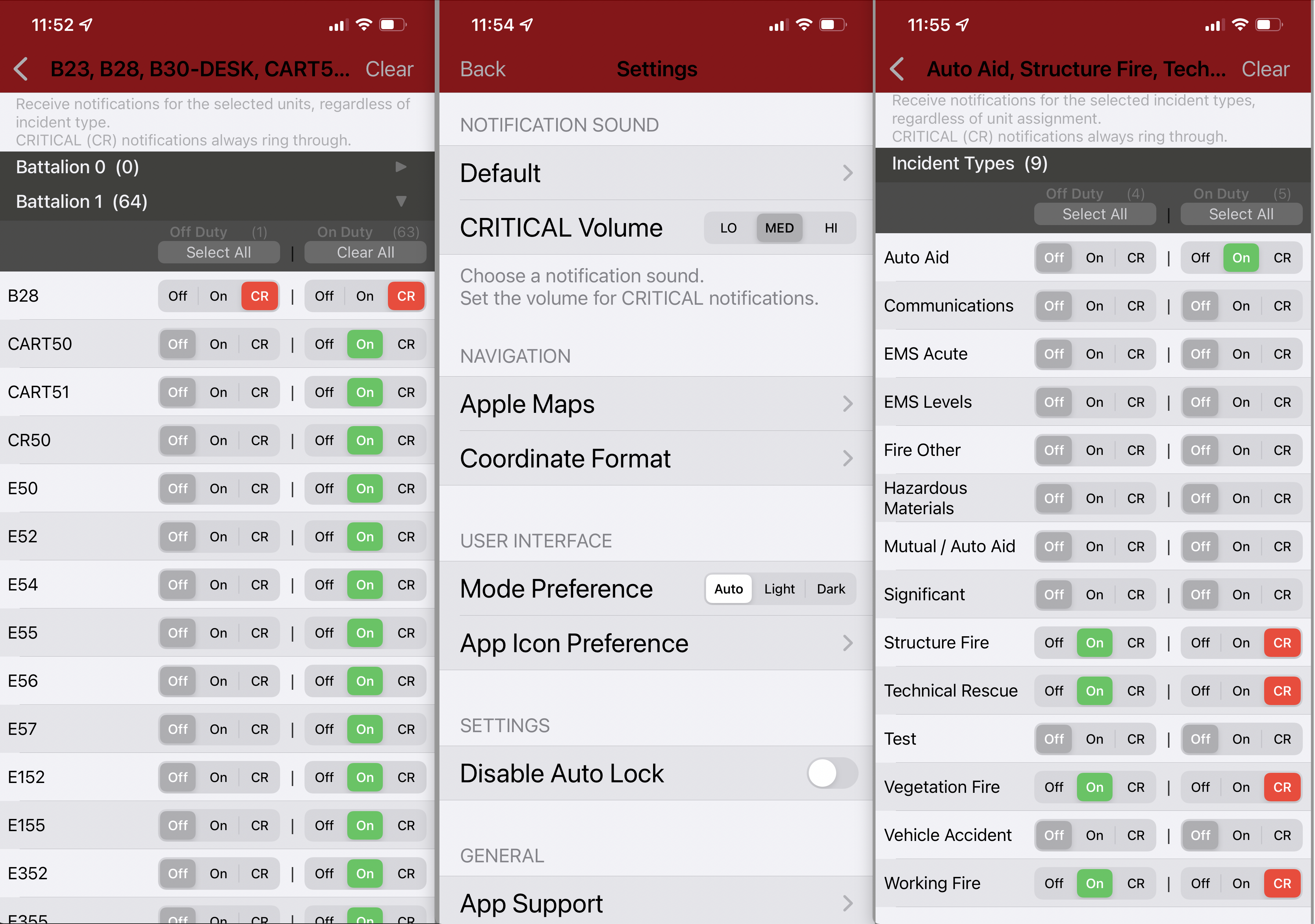Set CART50 Off Duty to On
Screen dimensions: 1315x924
coord(218,345)
